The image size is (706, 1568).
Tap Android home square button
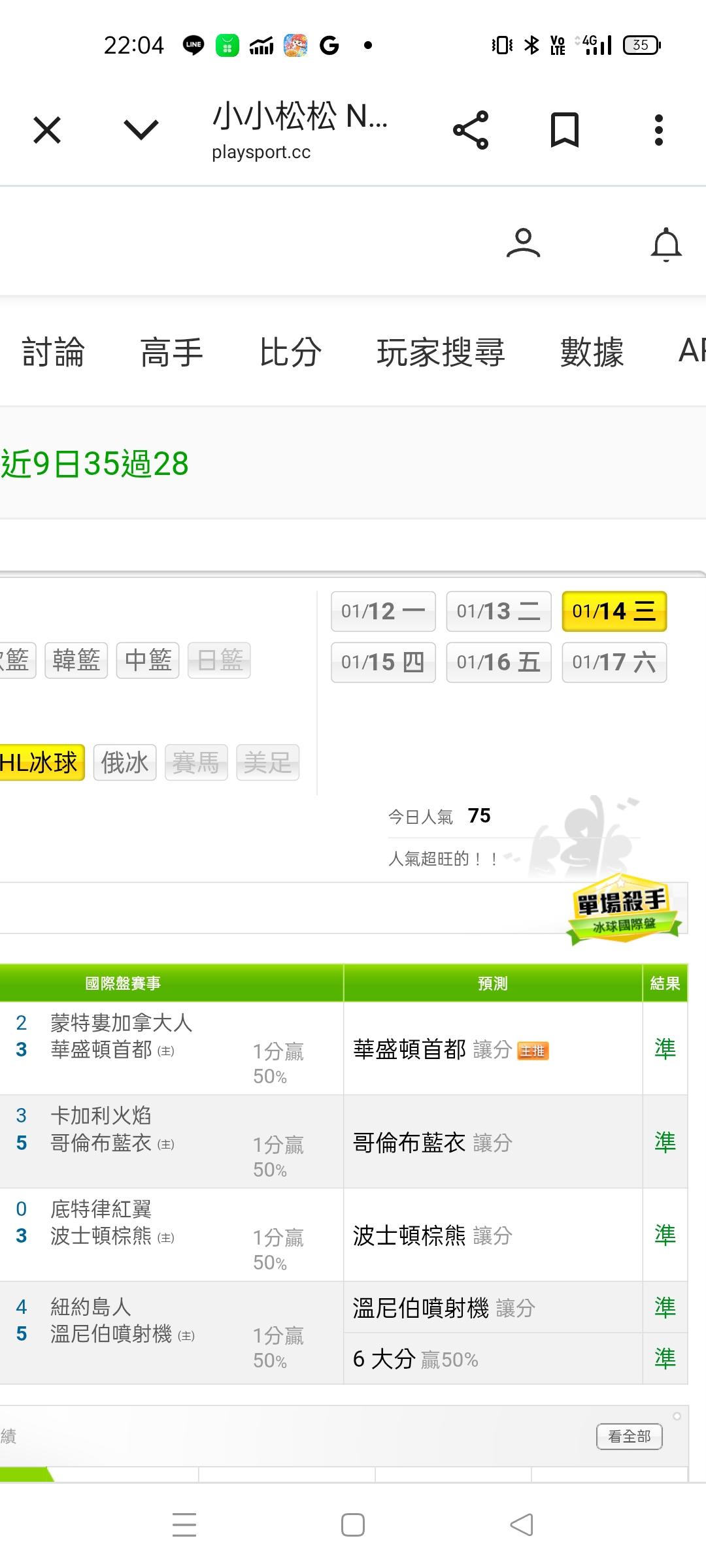[x=353, y=1525]
